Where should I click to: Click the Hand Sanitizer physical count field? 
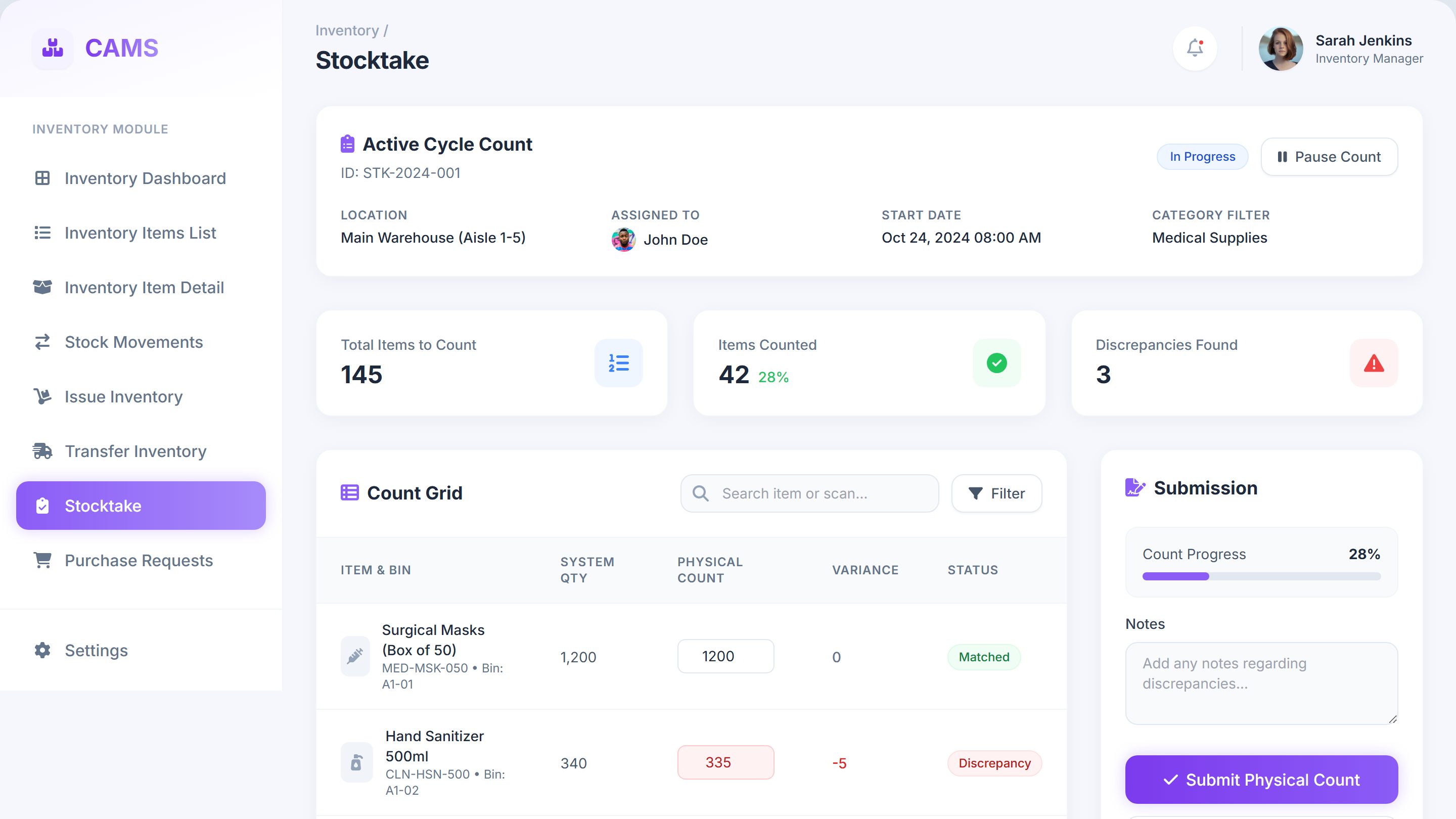point(726,762)
